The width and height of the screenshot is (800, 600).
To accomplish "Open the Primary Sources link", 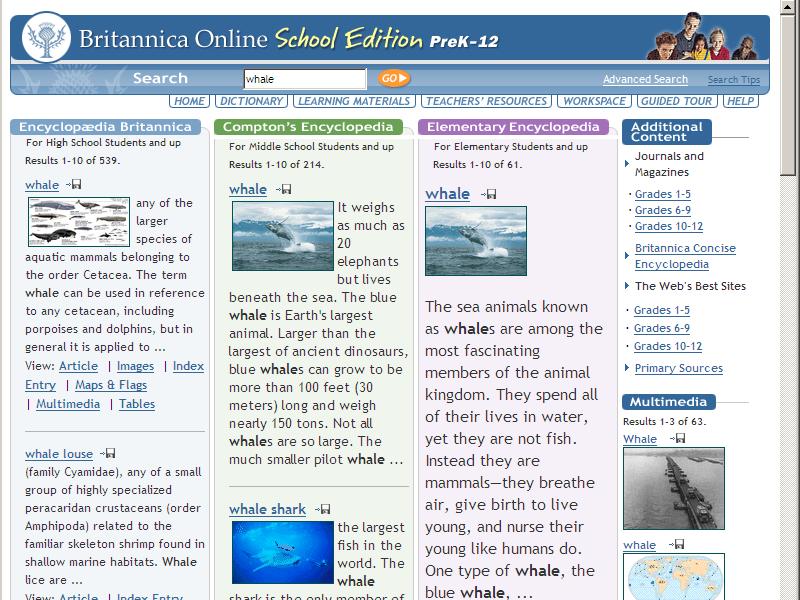I will point(679,368).
